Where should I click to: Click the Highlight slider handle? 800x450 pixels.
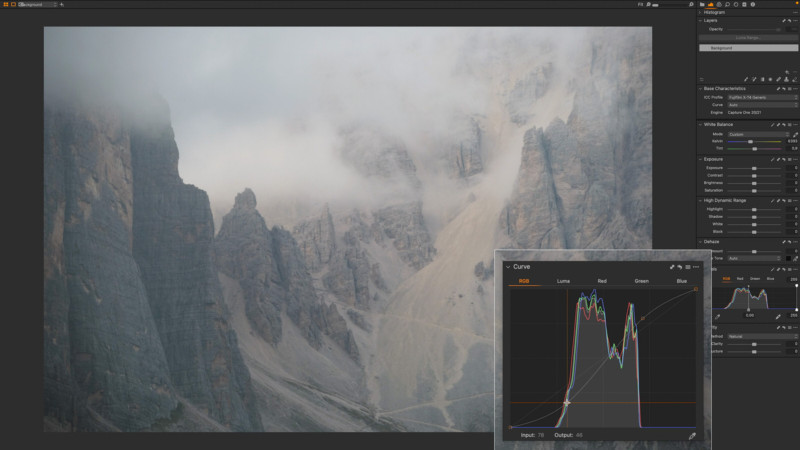click(754, 209)
